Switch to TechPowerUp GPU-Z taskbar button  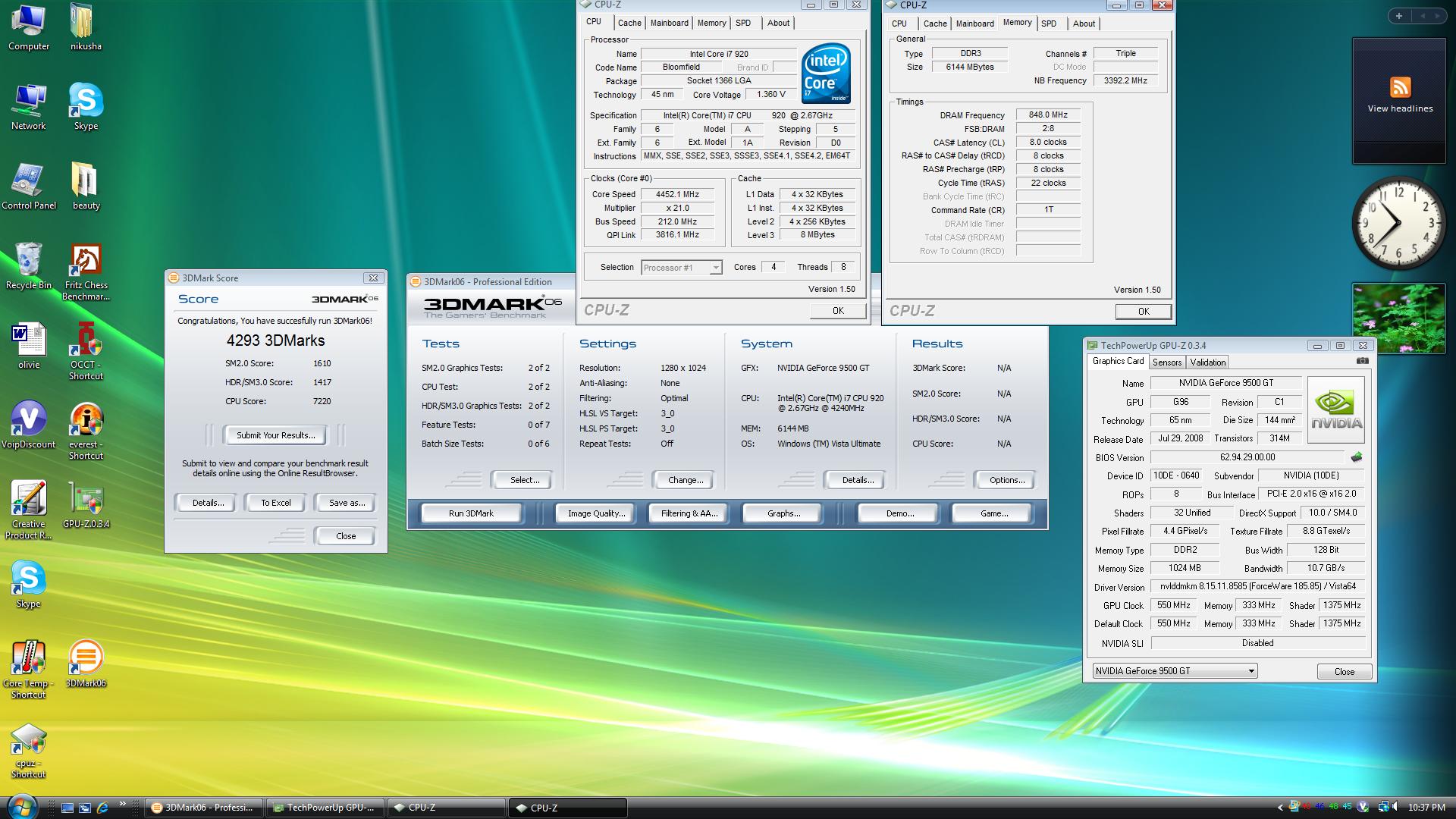[x=326, y=808]
